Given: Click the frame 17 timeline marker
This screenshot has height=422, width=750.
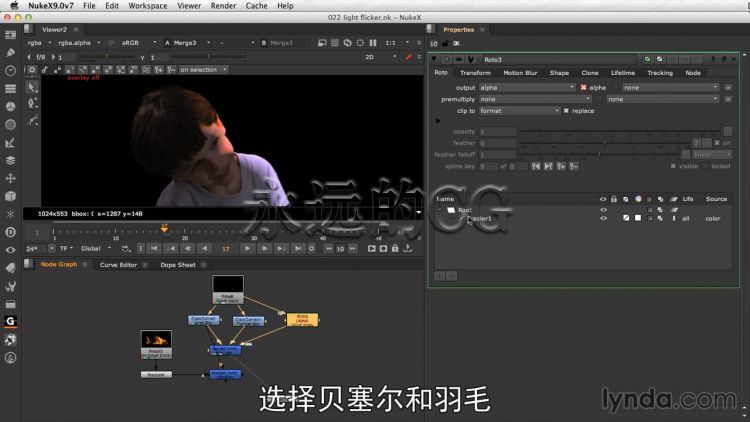Looking at the screenshot, I should point(164,229).
